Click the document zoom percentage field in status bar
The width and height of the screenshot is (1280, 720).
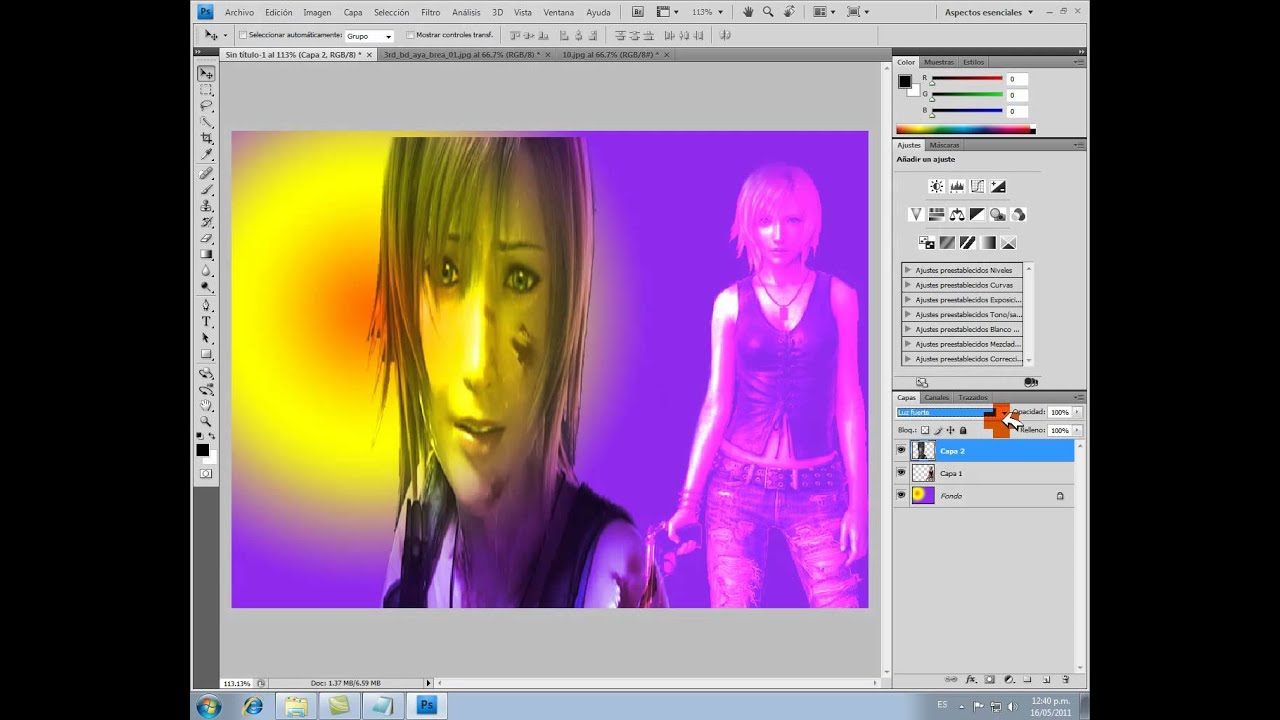tap(237, 683)
